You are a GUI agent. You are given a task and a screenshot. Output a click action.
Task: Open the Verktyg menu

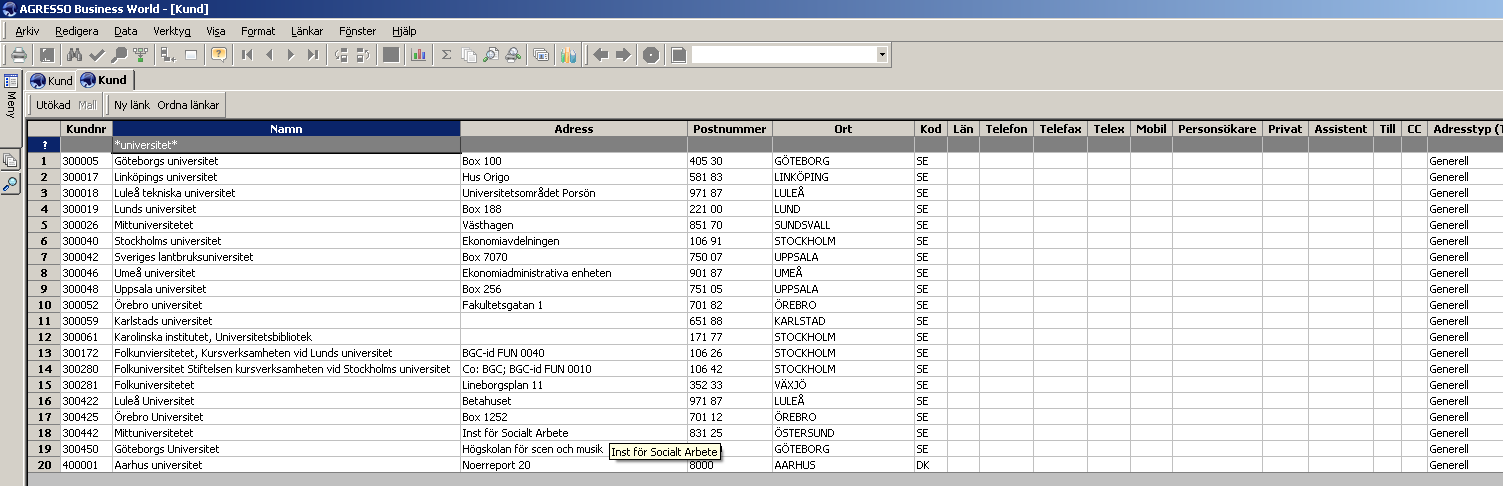(172, 31)
